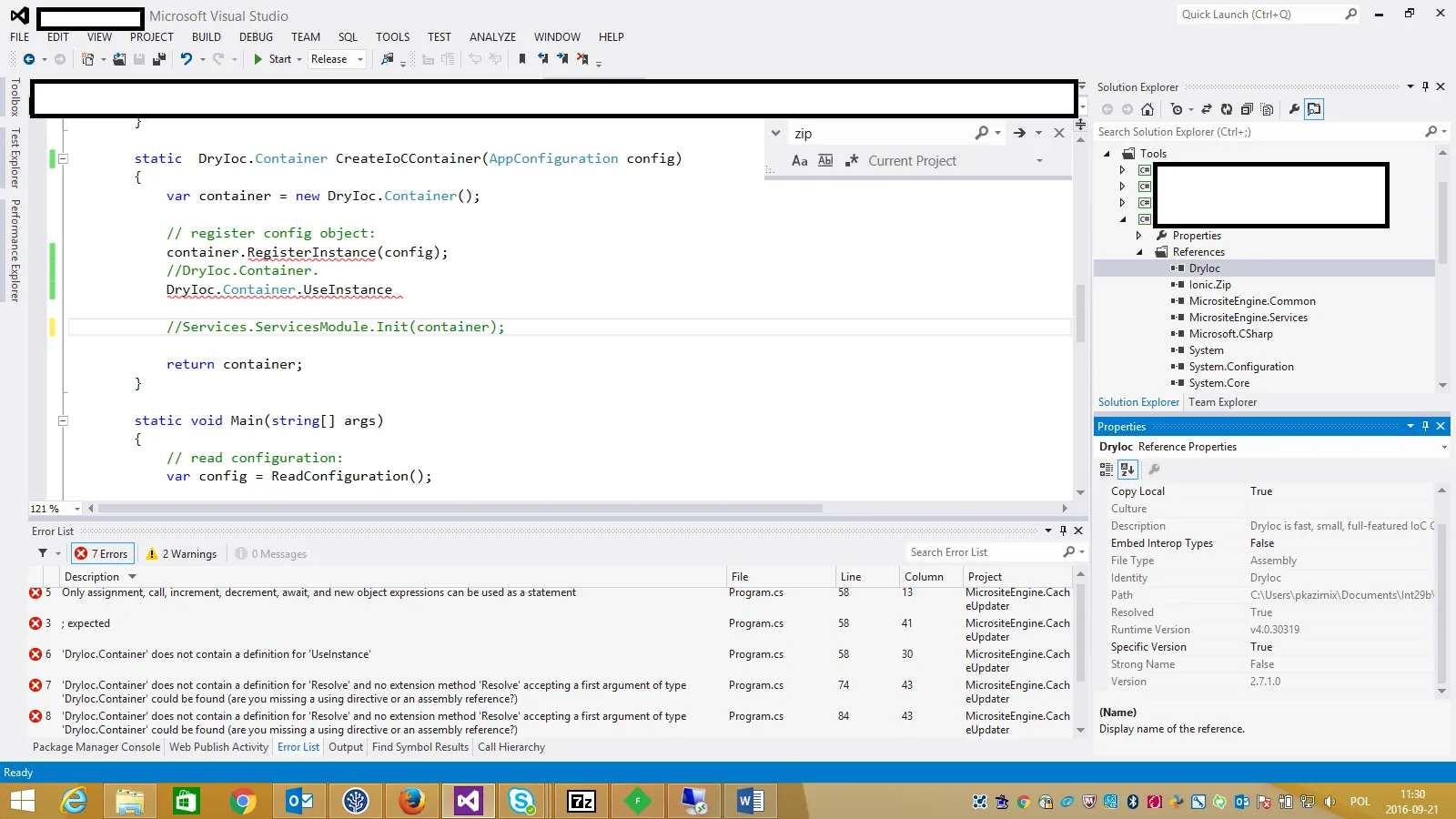Toggle the 7 Errors filter
The image size is (1456, 819).
[103, 553]
